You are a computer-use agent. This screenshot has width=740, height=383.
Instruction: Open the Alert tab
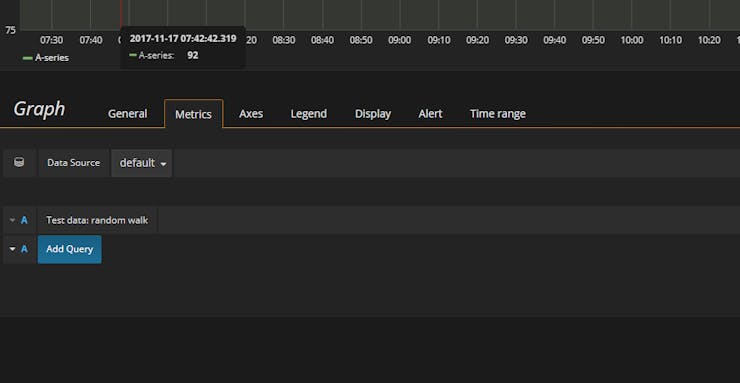coord(430,114)
